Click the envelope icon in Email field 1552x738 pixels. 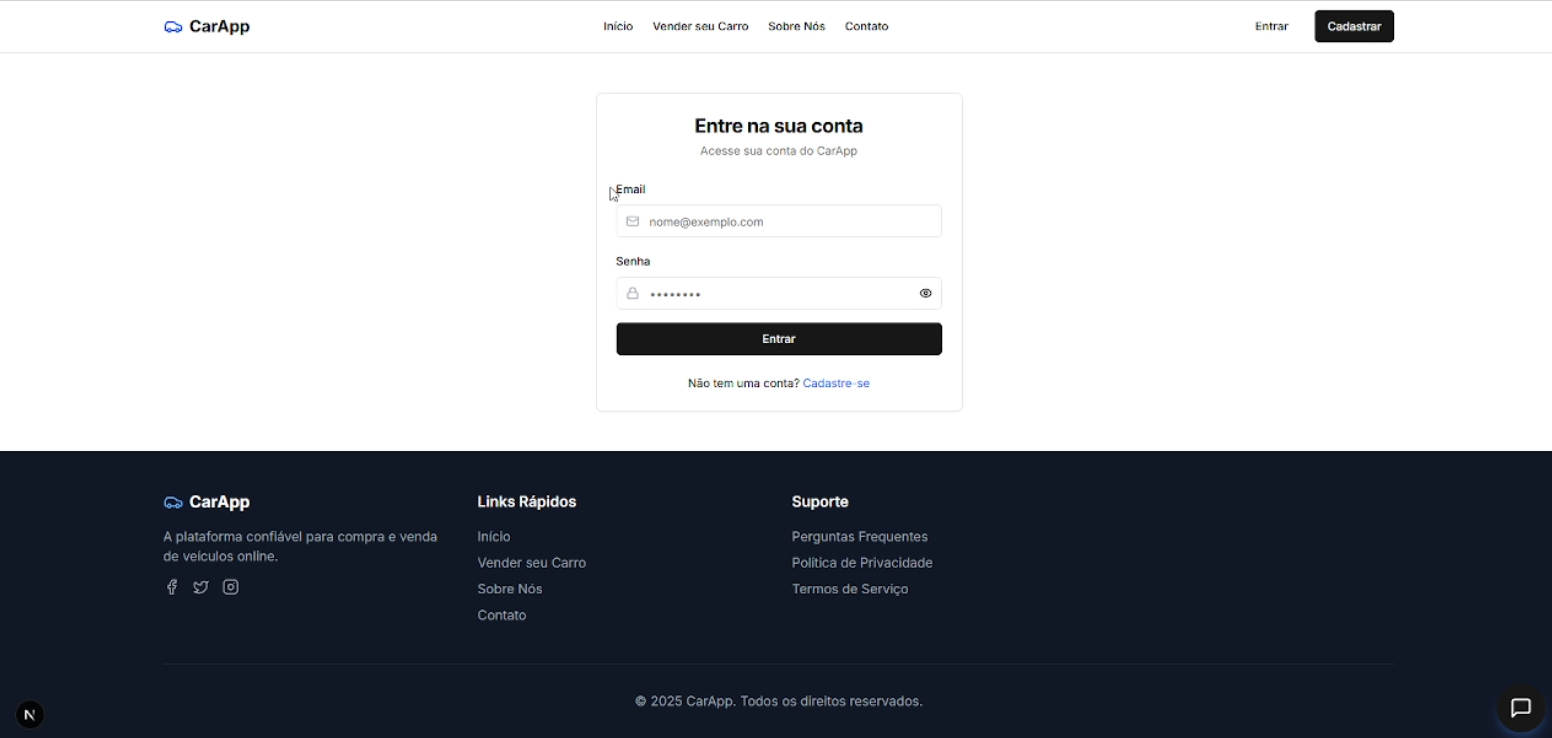[632, 221]
